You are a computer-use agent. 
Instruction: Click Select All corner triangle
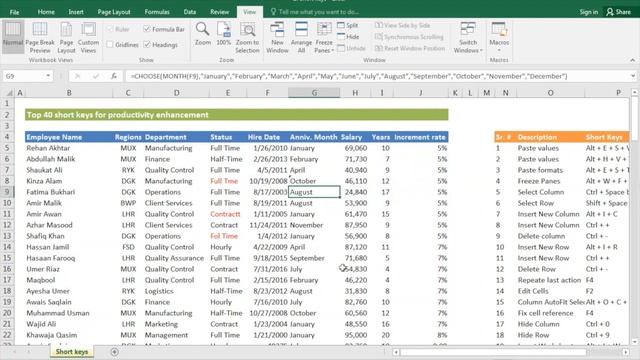[x=8, y=93]
